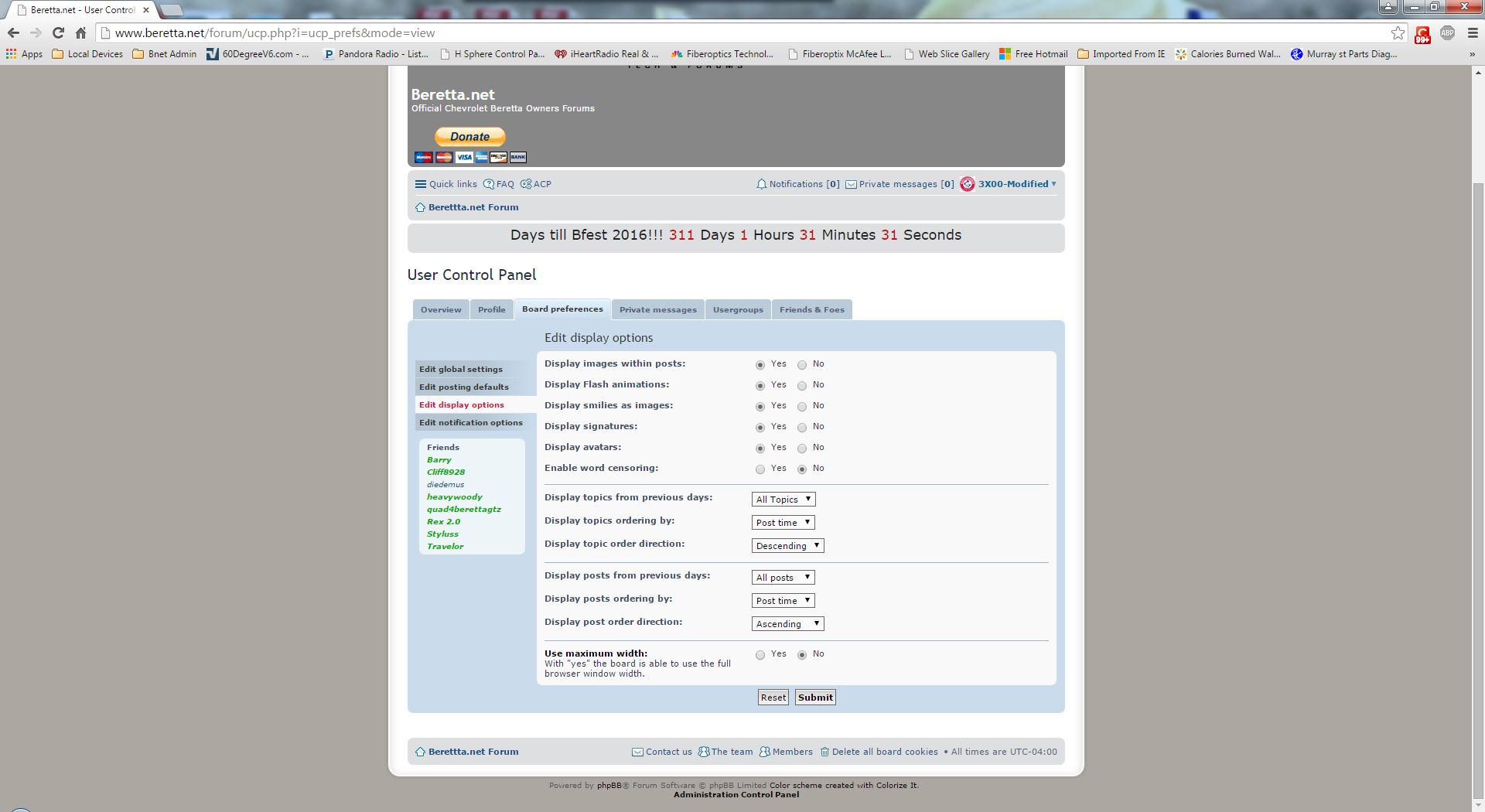Click the PayPal Donate button
Image resolution: width=1485 pixels, height=812 pixels.
tap(469, 137)
